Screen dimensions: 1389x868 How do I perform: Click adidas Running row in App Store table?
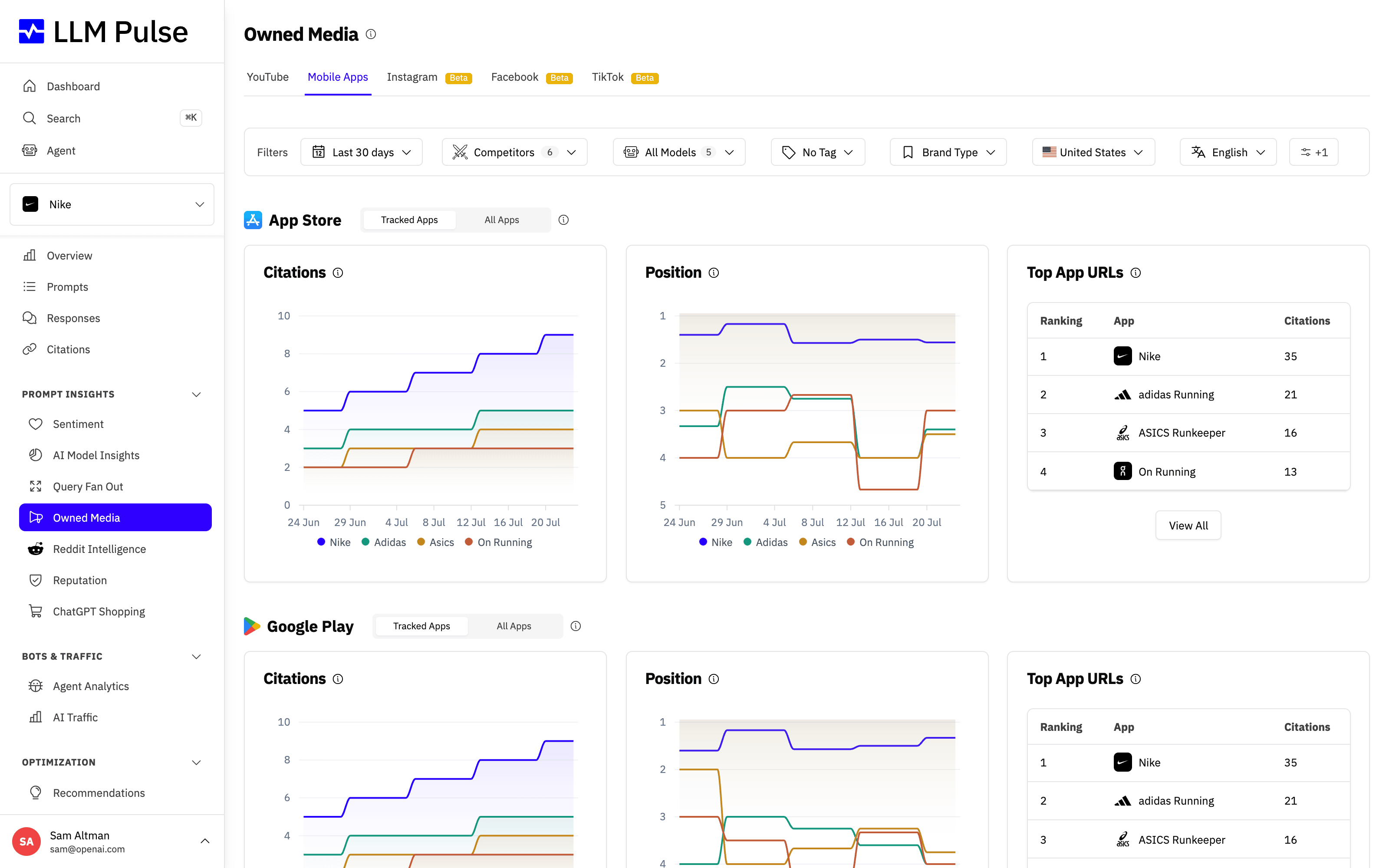(1188, 395)
